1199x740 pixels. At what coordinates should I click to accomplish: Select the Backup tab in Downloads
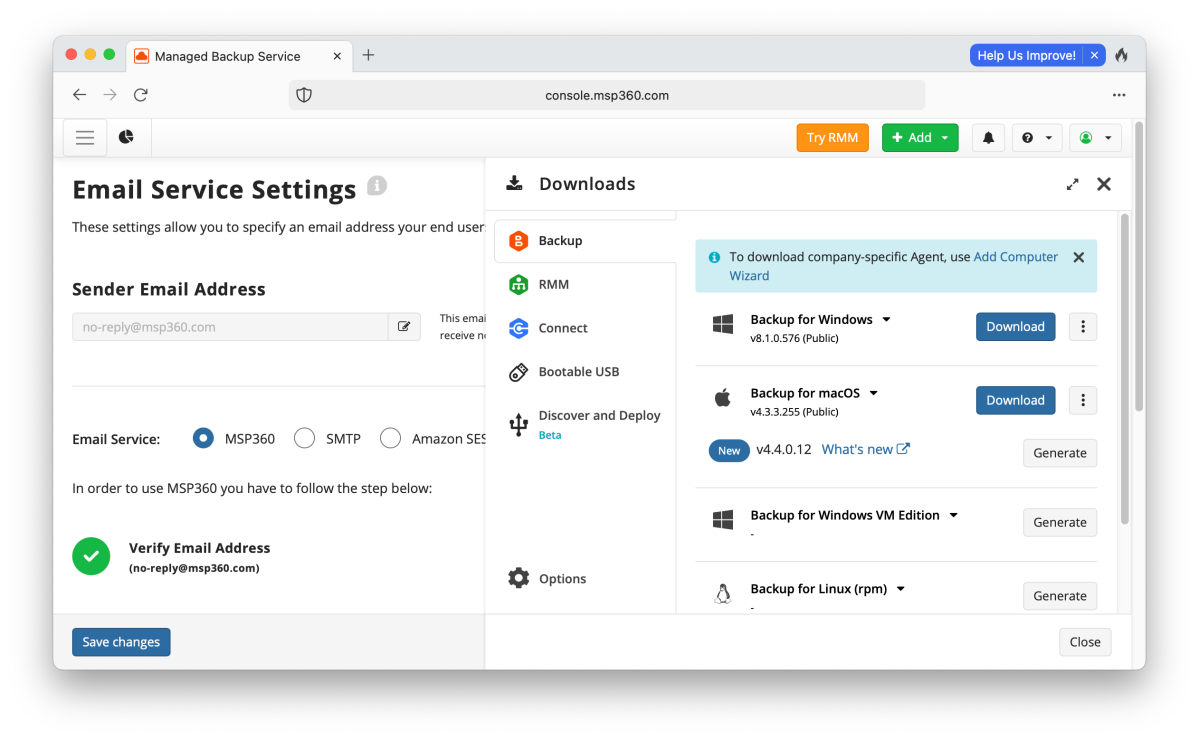(x=585, y=241)
